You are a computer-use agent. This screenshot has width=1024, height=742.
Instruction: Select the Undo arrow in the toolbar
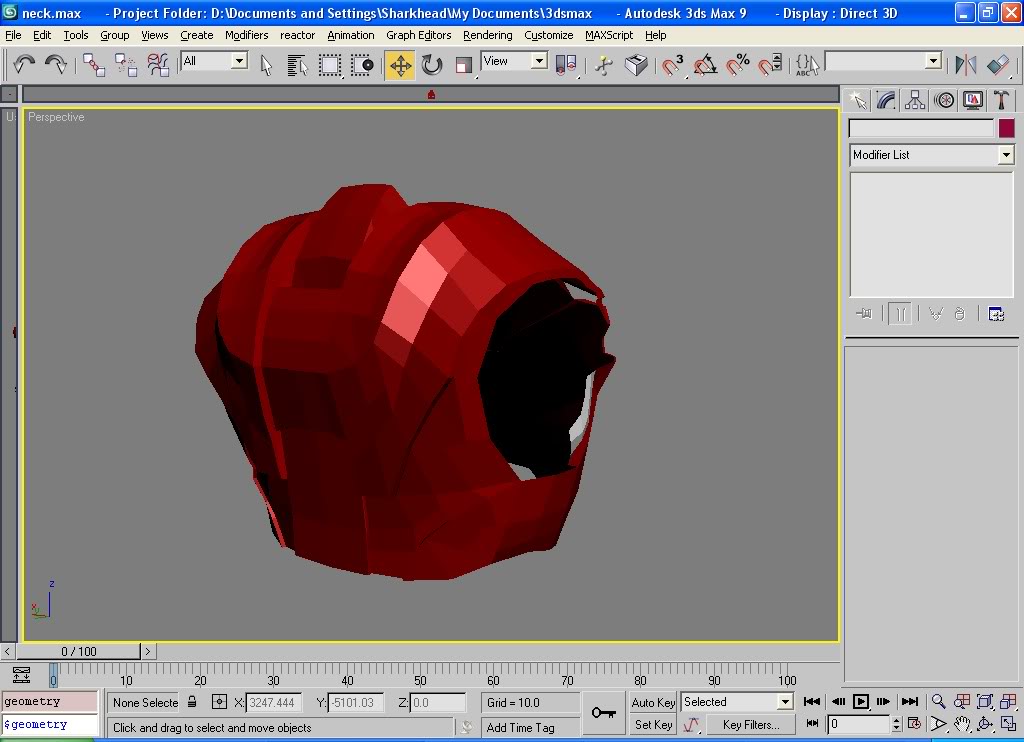tap(24, 65)
